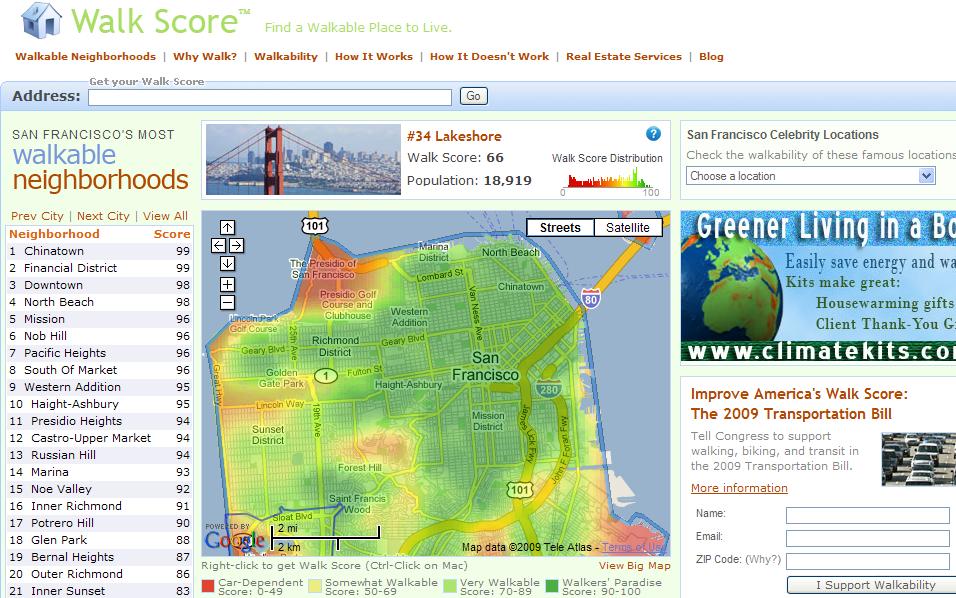Zoom in the map with the plus button
This screenshot has width=956, height=598.
tap(227, 284)
